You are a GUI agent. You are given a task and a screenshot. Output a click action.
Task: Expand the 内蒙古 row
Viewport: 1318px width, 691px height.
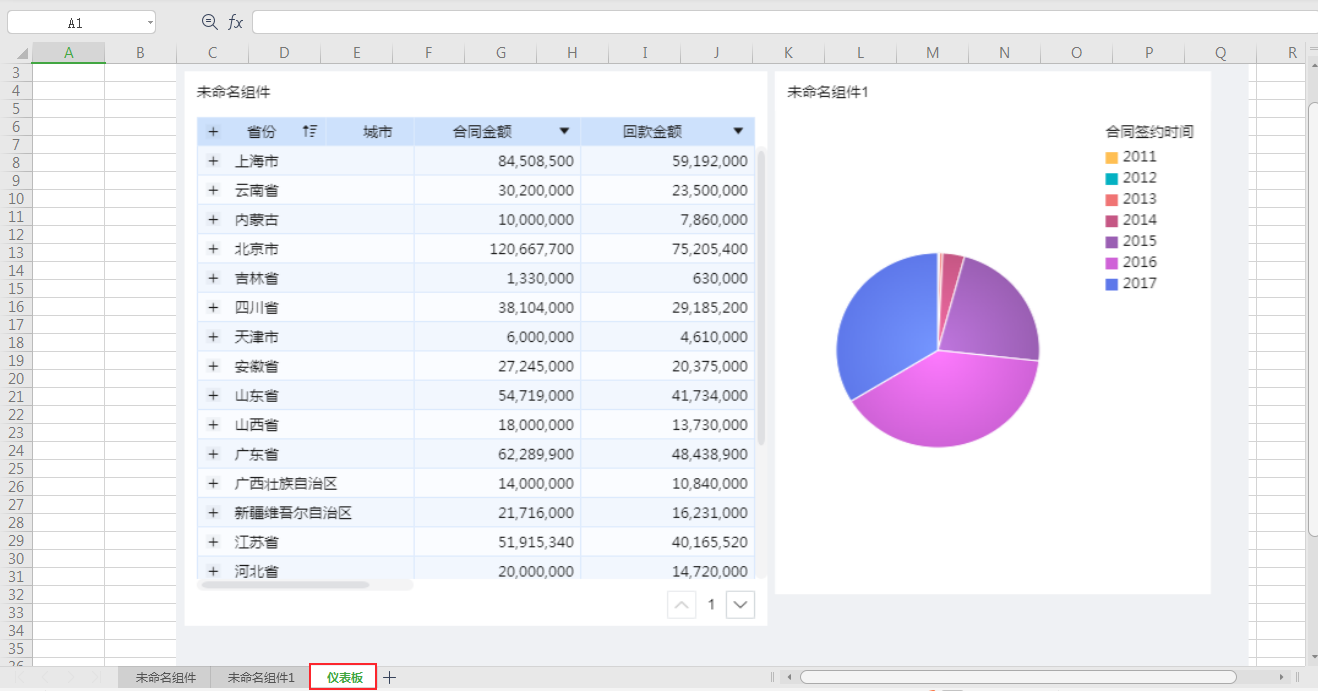click(213, 219)
